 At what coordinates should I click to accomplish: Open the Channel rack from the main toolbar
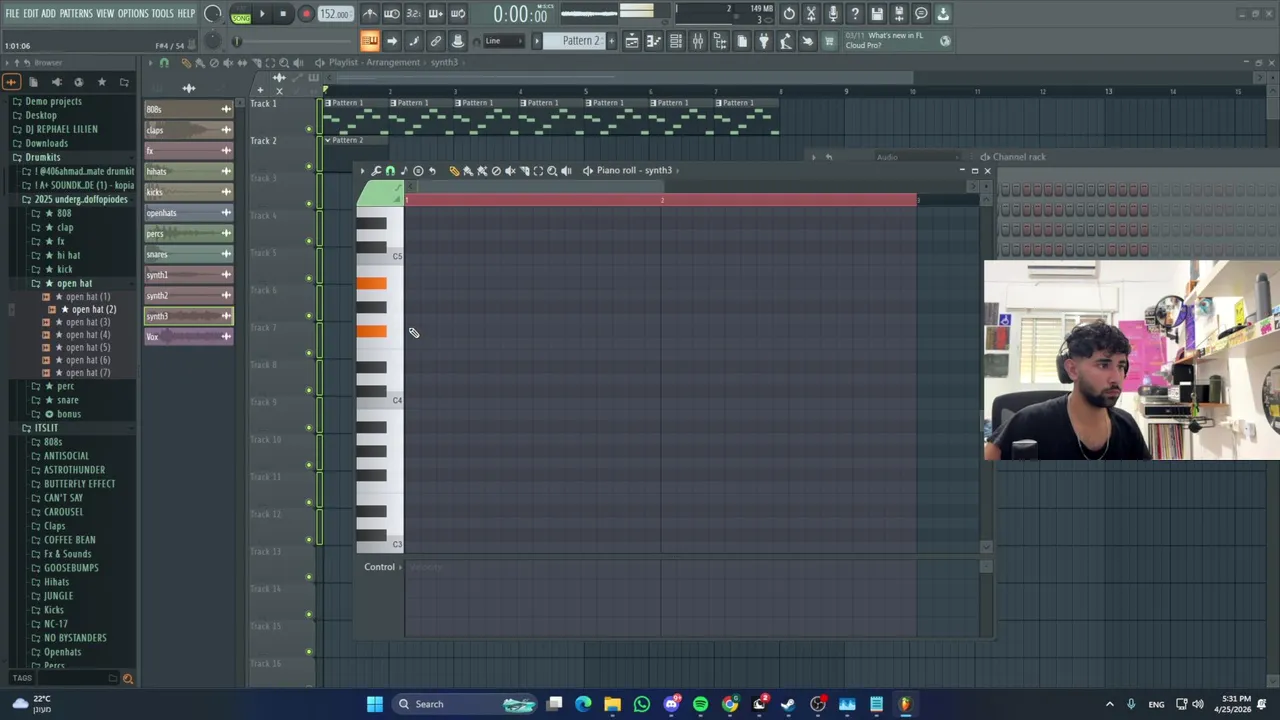click(676, 41)
